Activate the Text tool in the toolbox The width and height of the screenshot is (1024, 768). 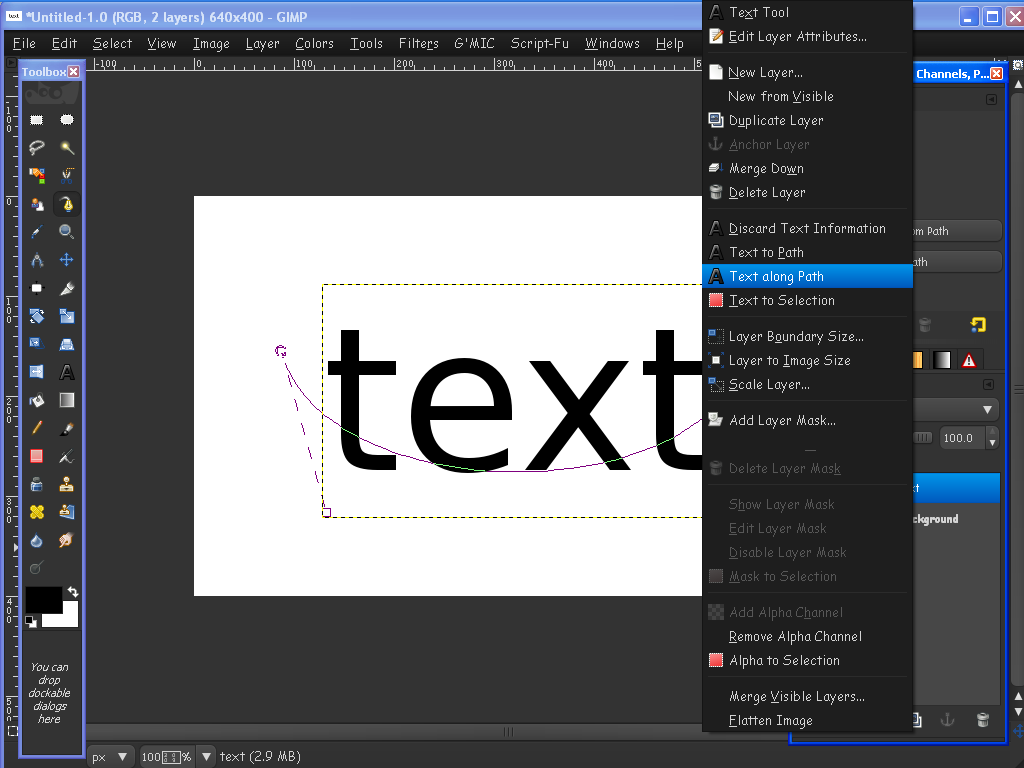[x=66, y=372]
